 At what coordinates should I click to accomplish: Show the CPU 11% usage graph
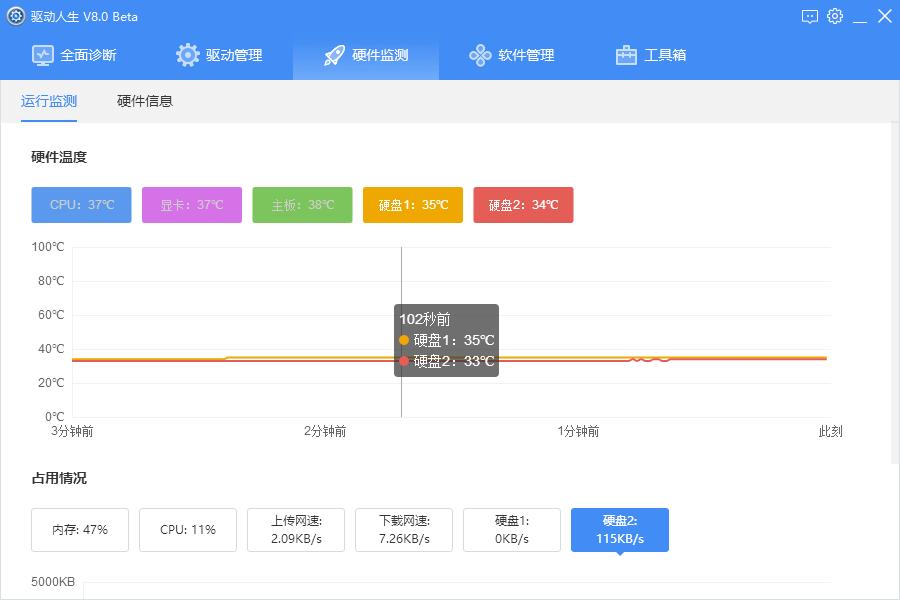click(x=187, y=530)
